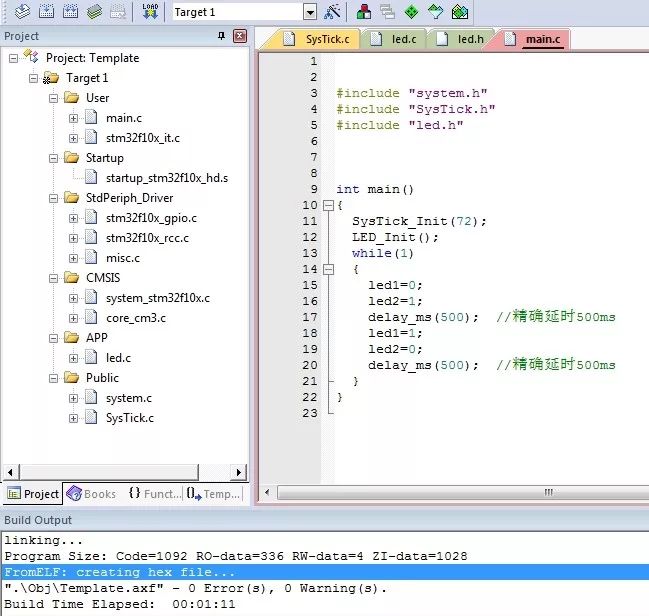
Task: Select core_cm3.c in project tree
Action: point(136,318)
